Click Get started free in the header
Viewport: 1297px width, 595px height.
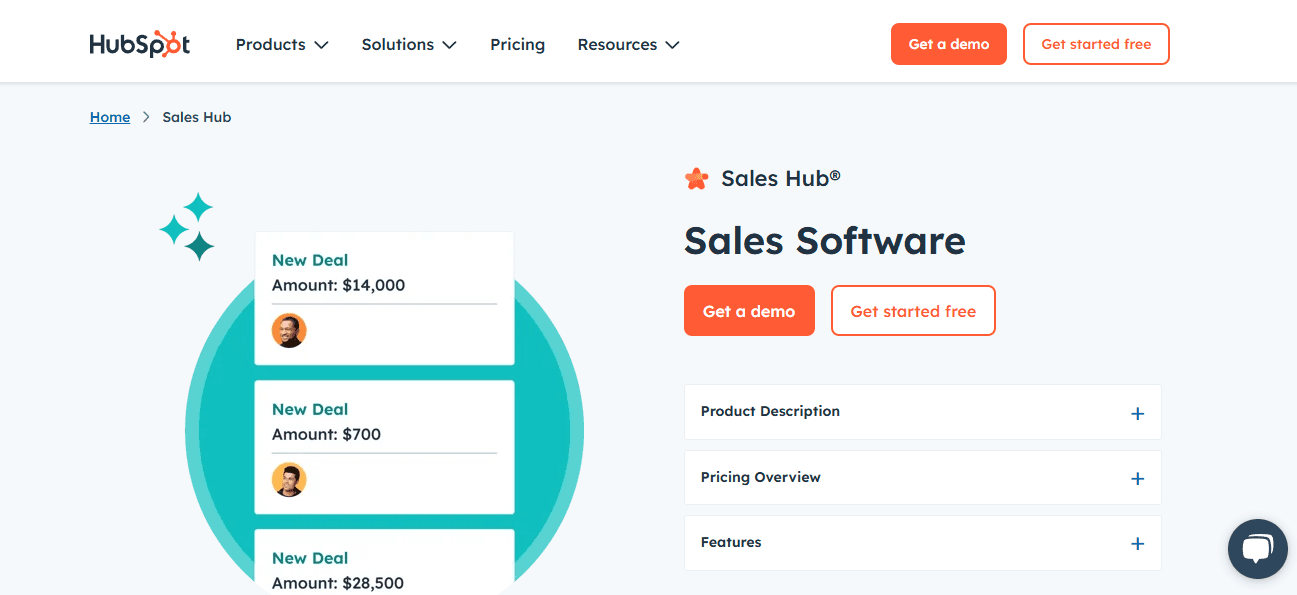[x=1096, y=44]
